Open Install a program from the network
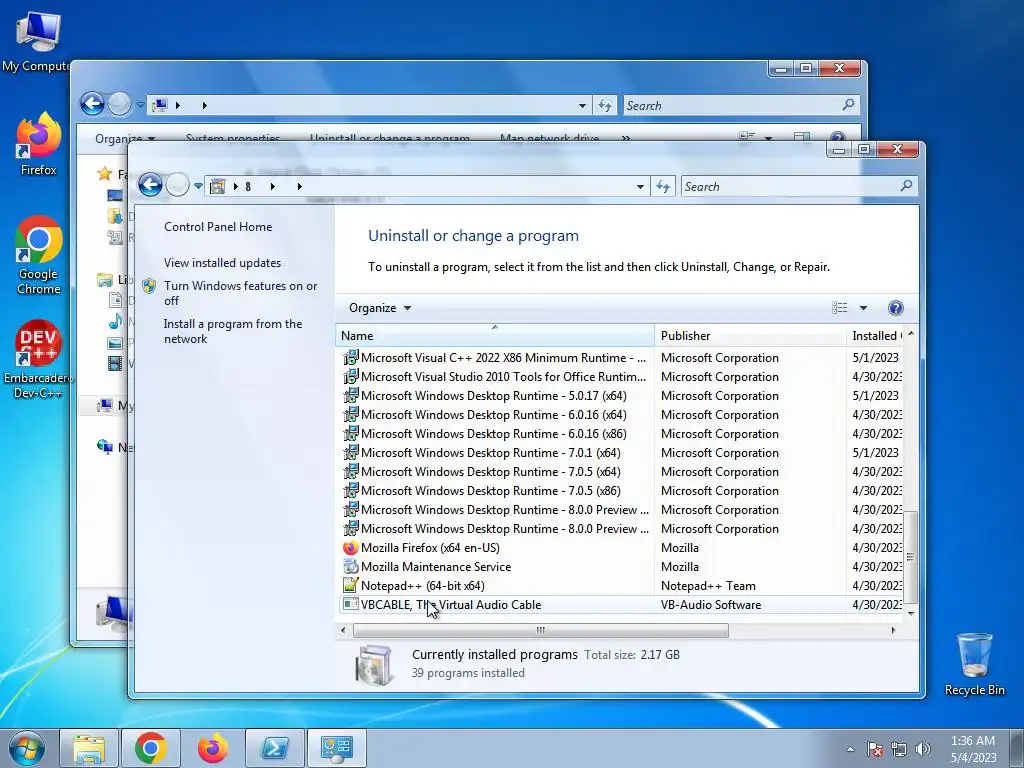1024x768 pixels. pyautogui.click(x=232, y=331)
